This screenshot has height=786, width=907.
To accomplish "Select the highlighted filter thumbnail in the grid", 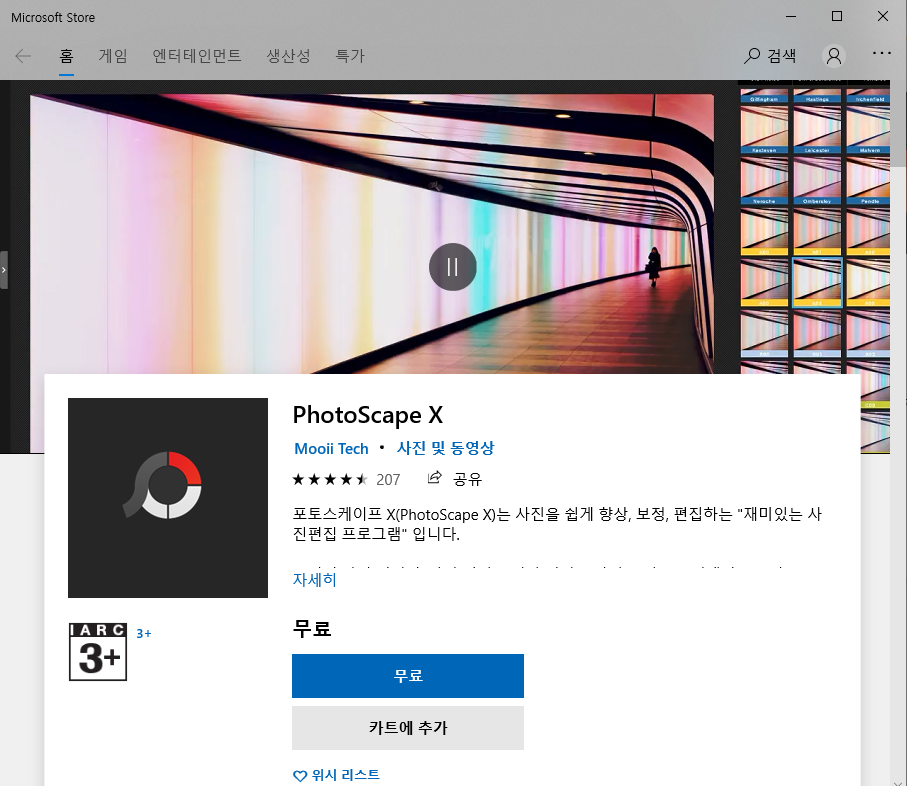I will 817,282.
